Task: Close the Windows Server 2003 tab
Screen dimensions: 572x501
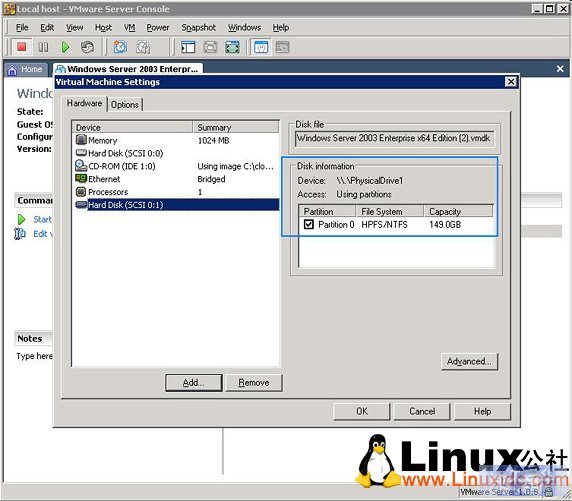Action: 560,69
